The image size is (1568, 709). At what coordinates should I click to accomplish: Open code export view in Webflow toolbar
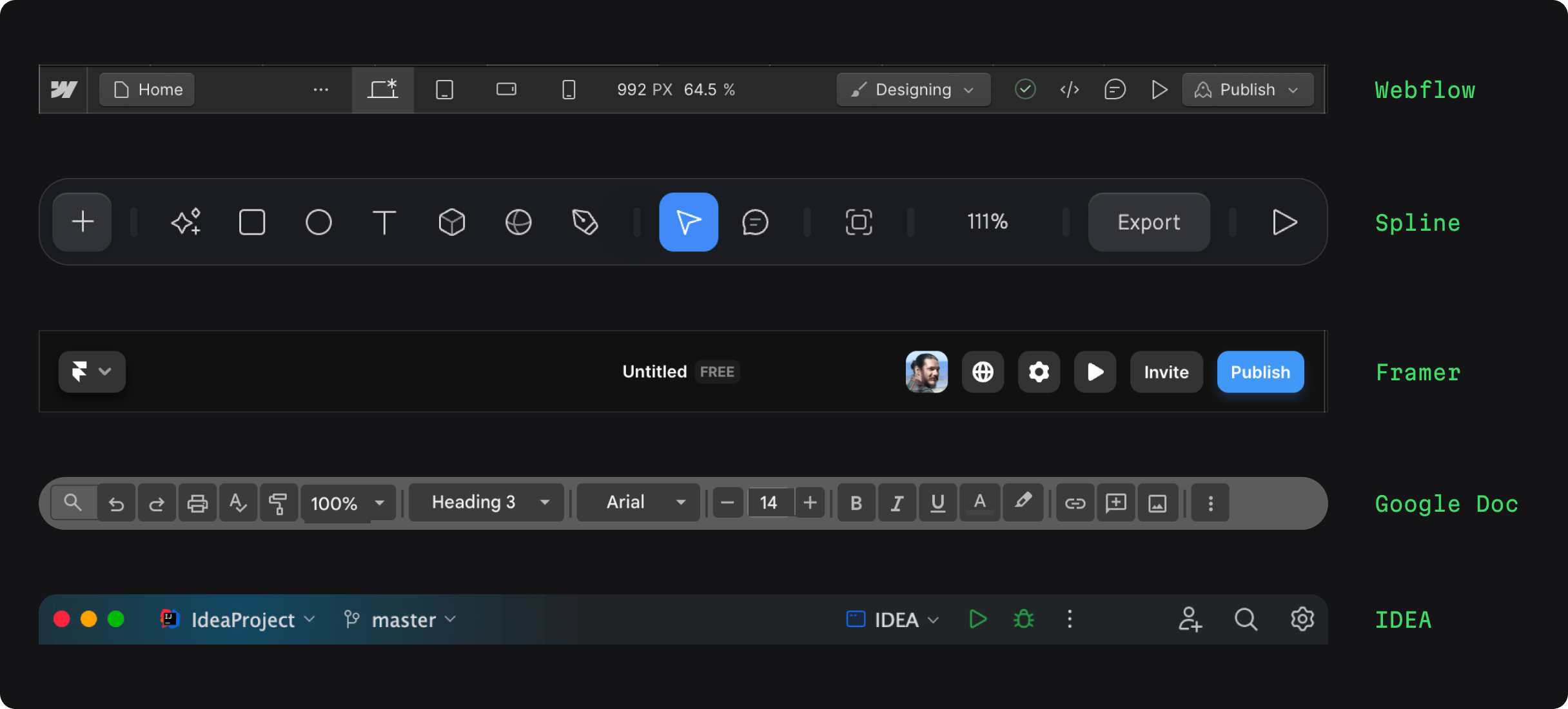point(1070,90)
